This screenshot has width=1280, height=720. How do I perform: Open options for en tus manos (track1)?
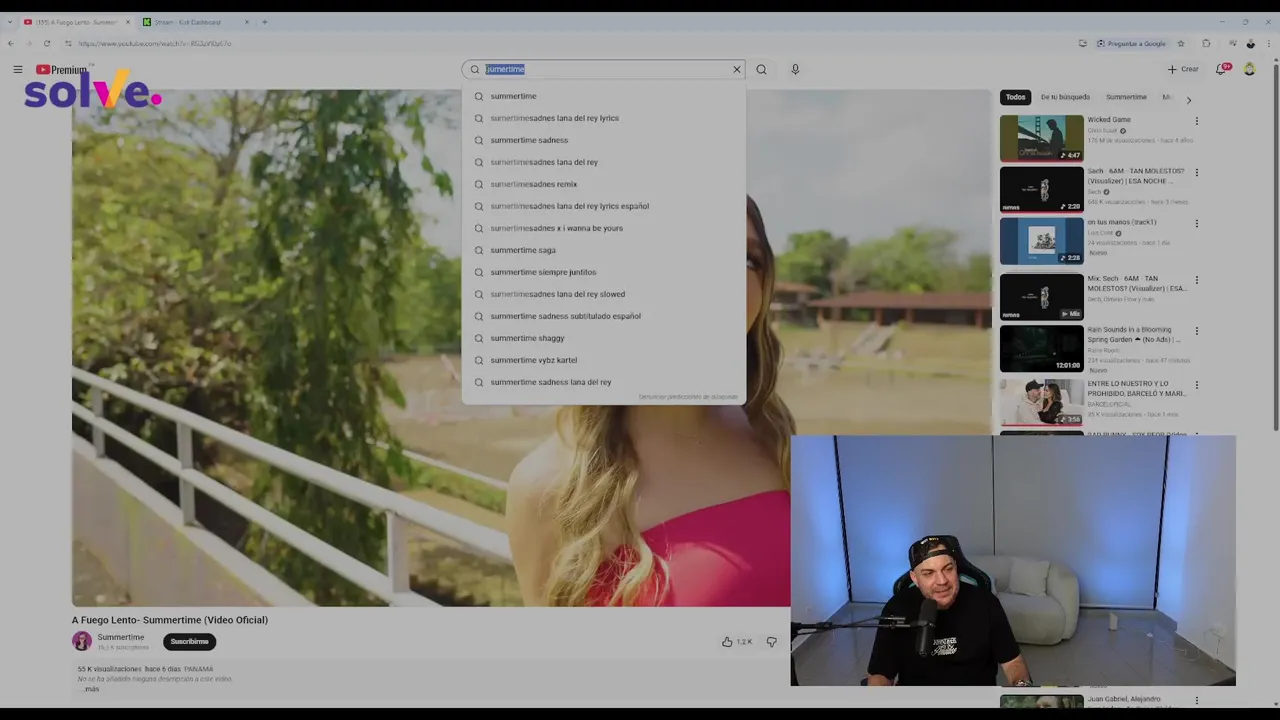(x=1196, y=224)
